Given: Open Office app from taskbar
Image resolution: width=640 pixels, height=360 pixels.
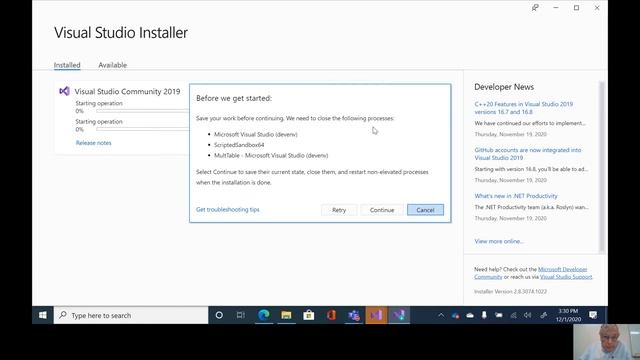Looking at the screenshot, I should tap(331, 315).
